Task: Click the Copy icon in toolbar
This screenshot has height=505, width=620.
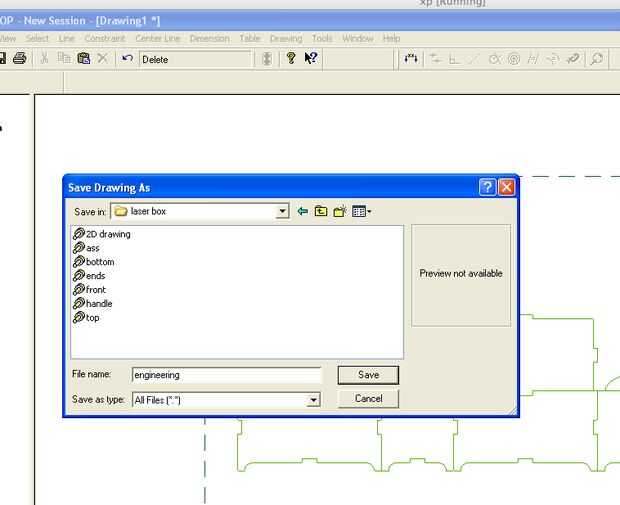Action: [64, 58]
